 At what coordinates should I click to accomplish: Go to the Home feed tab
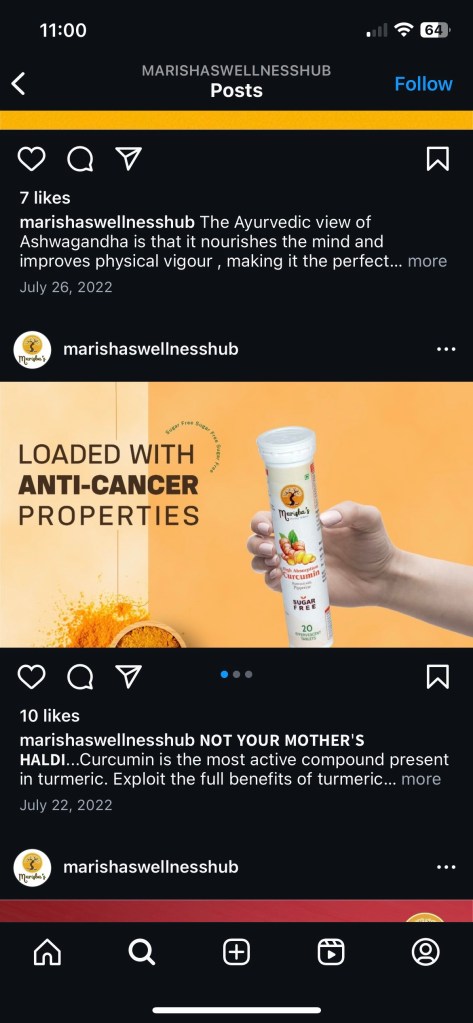point(47,953)
